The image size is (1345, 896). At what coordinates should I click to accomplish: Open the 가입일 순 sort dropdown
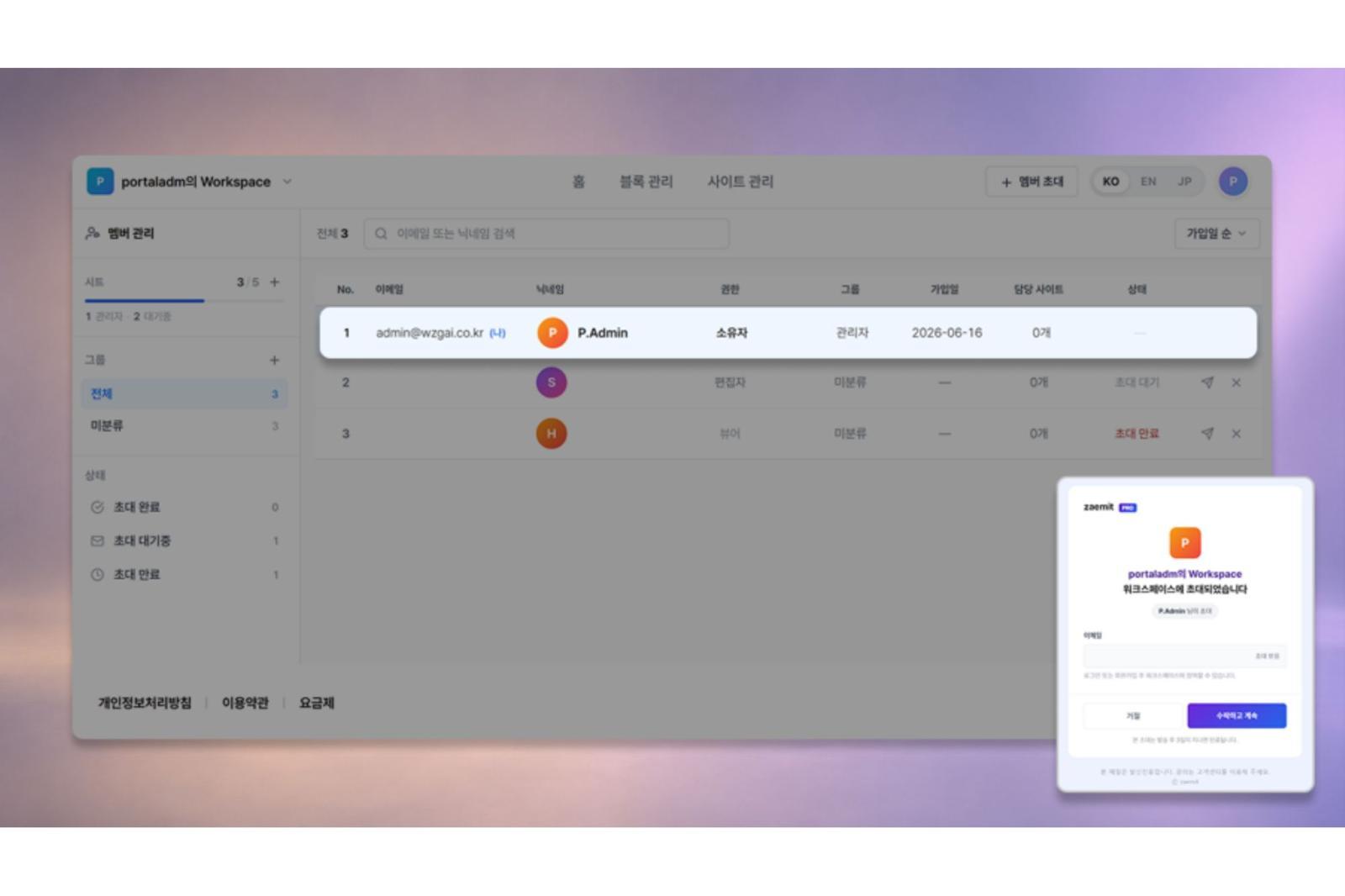pos(1216,234)
